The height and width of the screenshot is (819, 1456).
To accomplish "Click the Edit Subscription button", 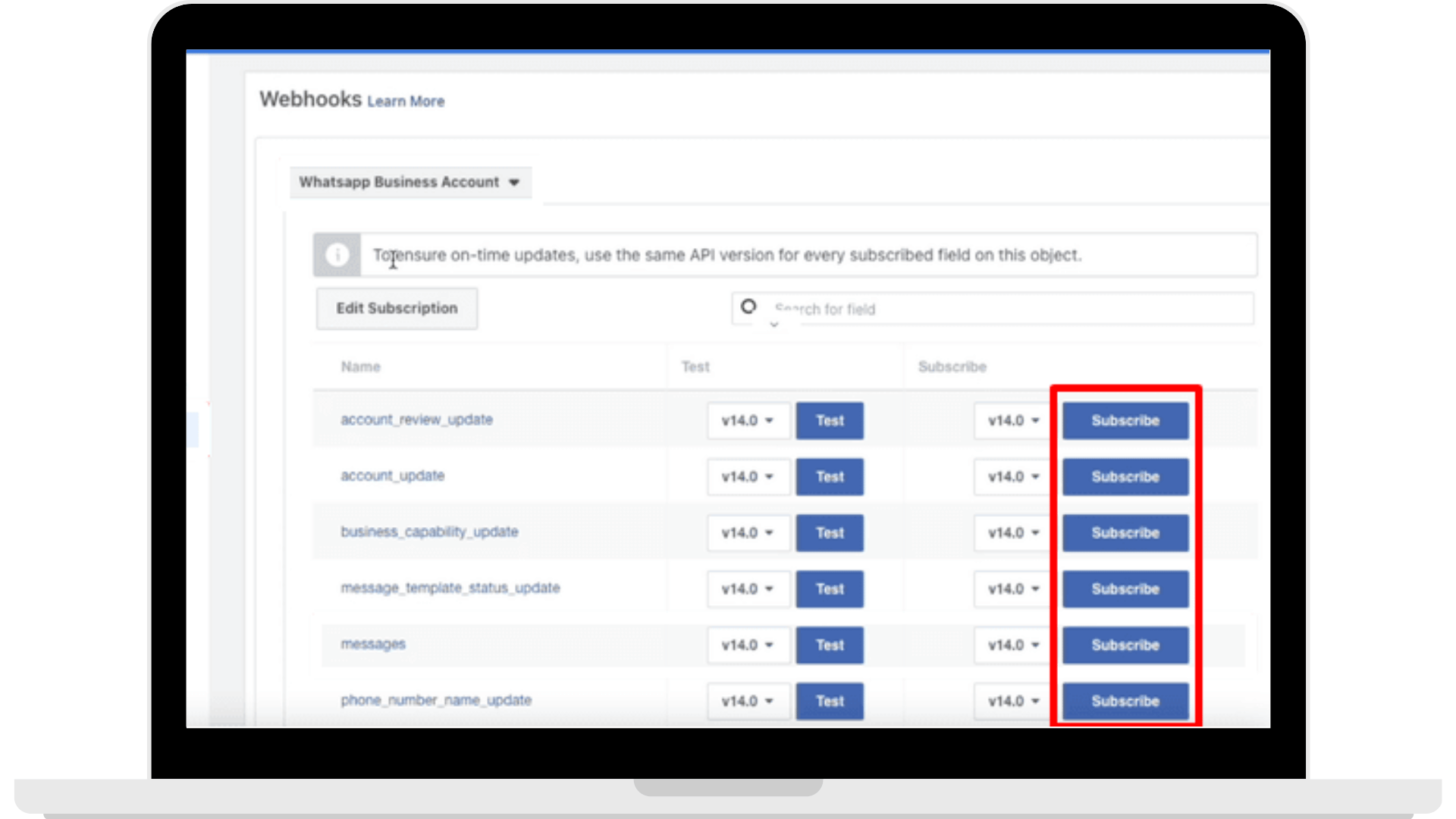I will tap(396, 308).
